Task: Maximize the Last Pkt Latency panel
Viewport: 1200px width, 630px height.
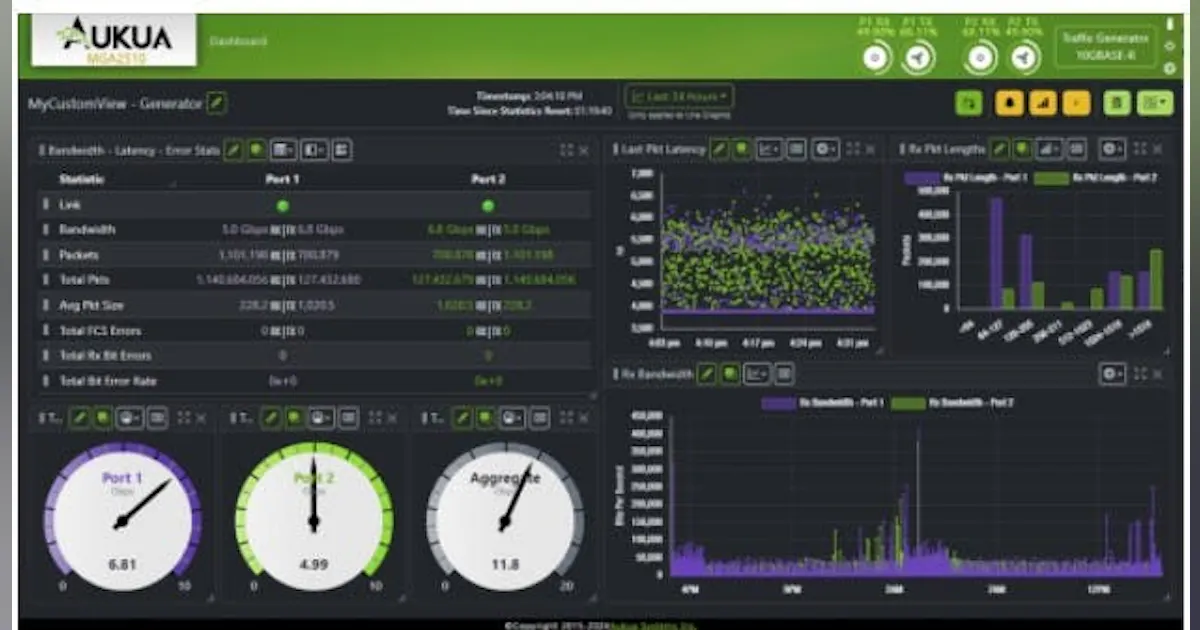Action: (x=854, y=149)
